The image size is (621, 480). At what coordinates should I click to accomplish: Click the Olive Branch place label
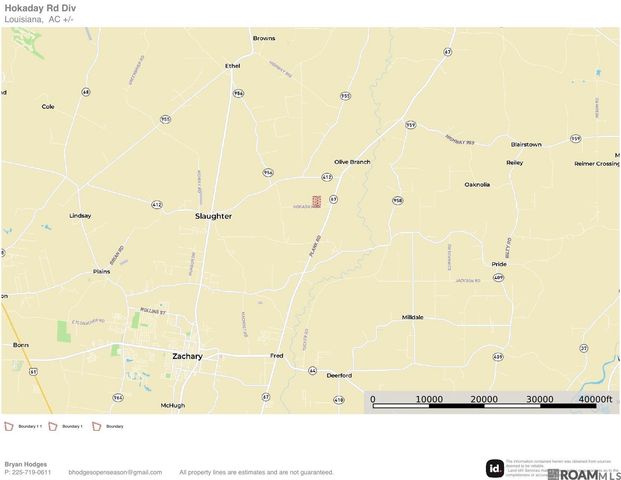pyautogui.click(x=352, y=162)
